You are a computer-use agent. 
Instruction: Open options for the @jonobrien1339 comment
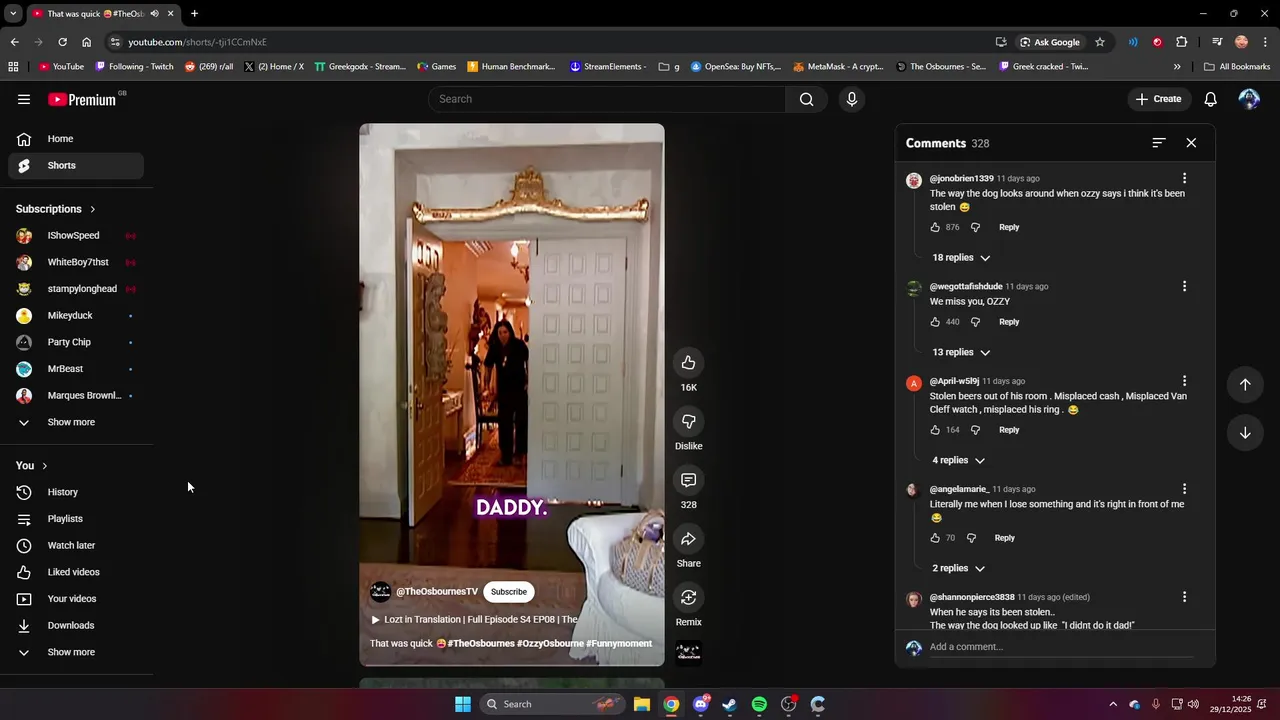pos(1184,179)
